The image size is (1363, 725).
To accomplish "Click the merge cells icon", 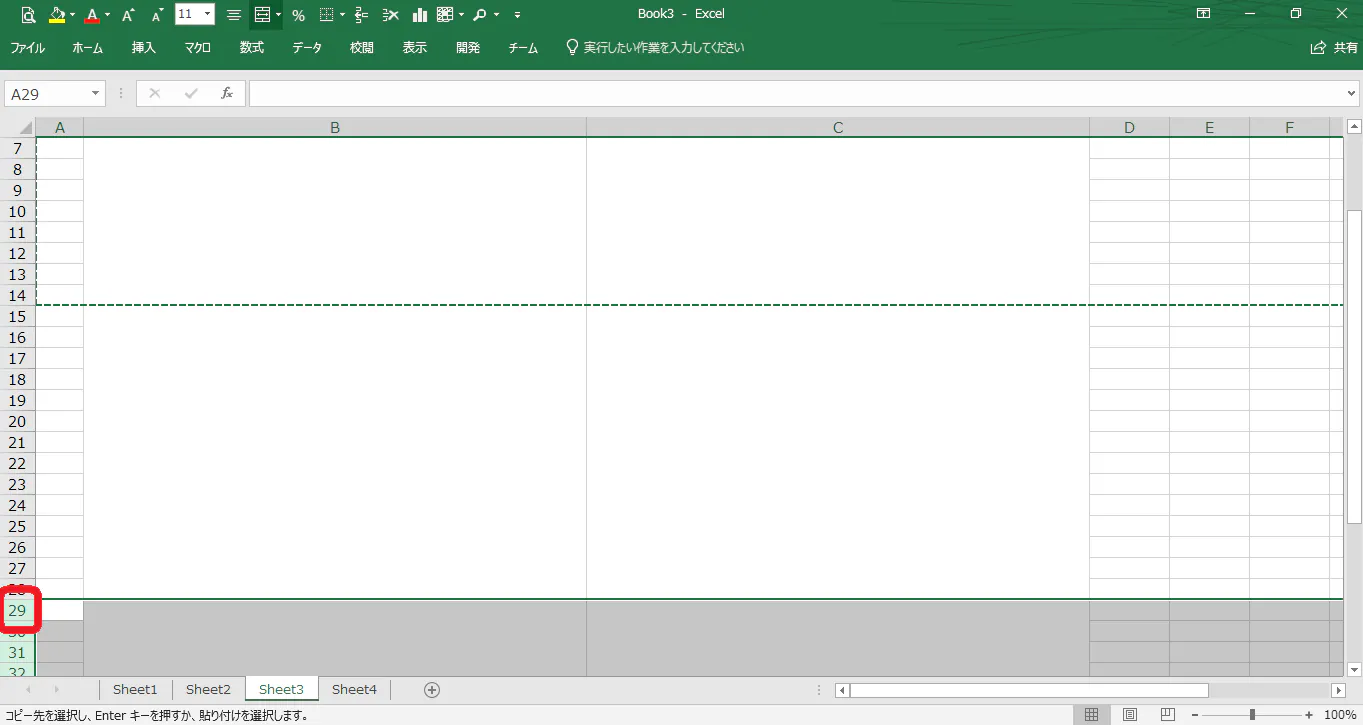I will 262,15.
